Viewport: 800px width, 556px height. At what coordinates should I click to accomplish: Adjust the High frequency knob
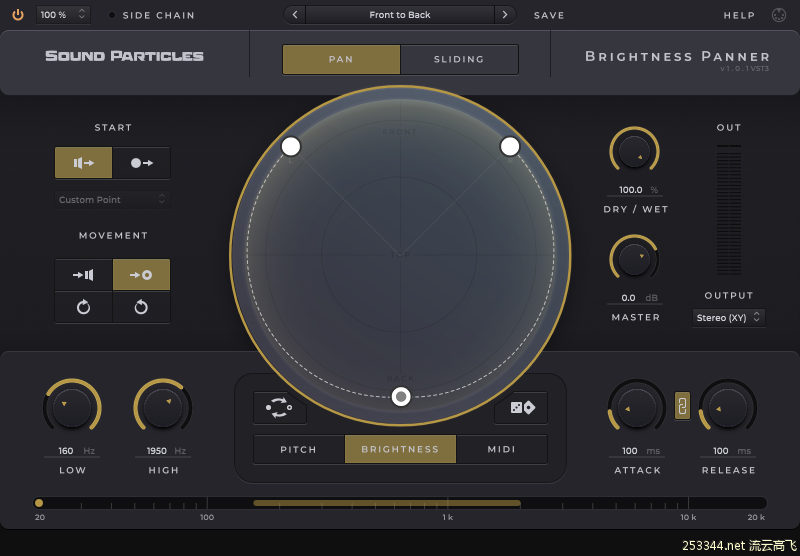point(163,408)
